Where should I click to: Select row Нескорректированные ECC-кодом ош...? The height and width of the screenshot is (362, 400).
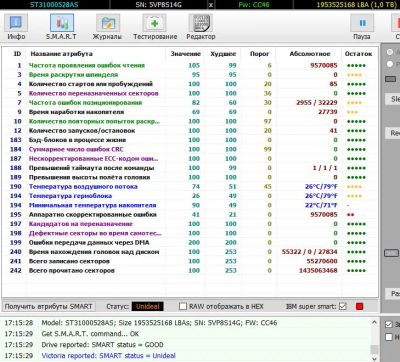(x=190, y=159)
